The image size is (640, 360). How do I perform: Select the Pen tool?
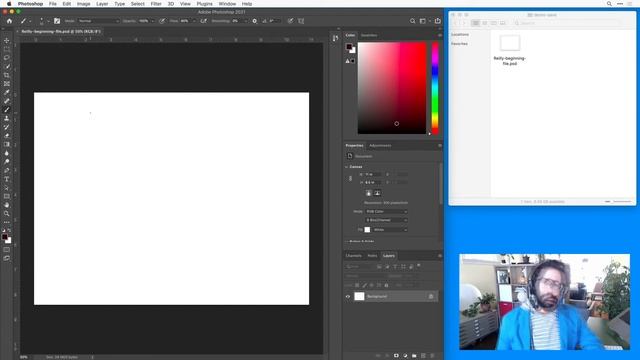click(x=7, y=170)
